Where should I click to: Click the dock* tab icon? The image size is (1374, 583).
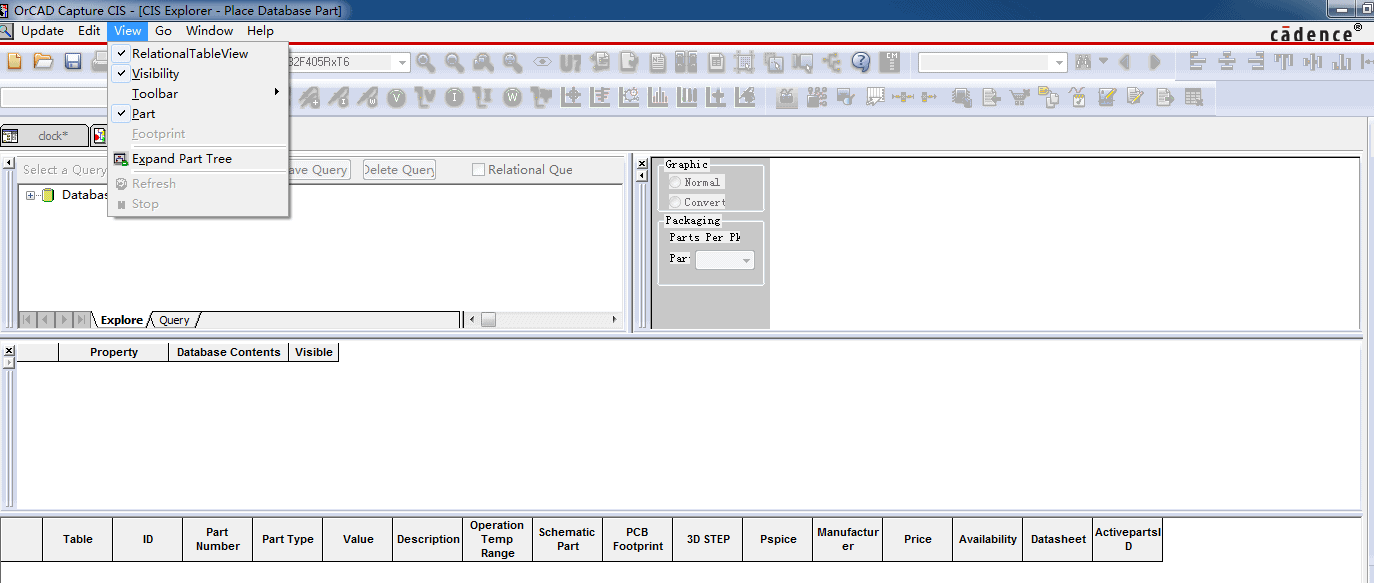point(10,136)
